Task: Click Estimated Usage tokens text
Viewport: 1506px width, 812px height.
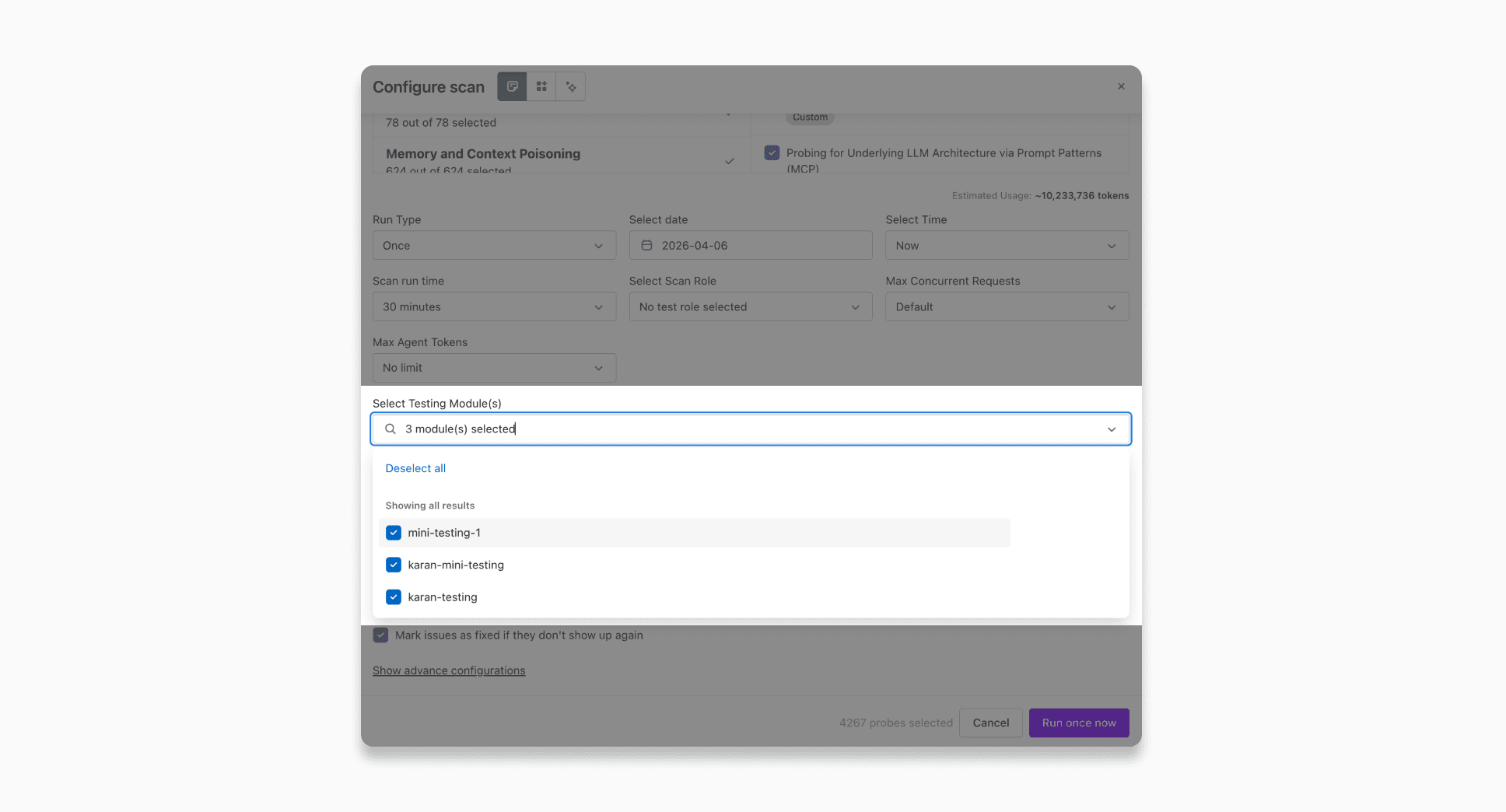Action: 1040,196
